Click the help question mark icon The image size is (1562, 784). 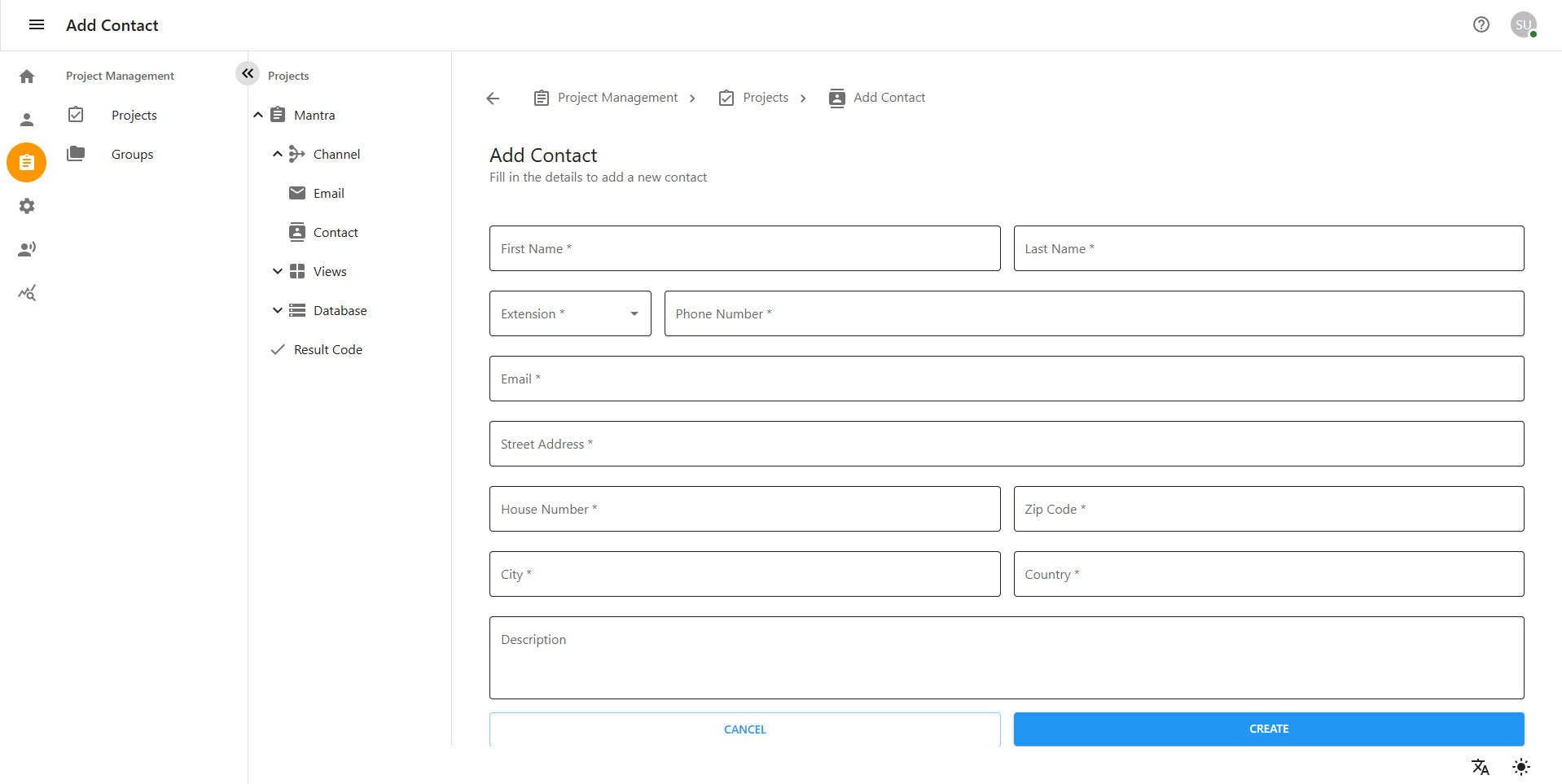pos(1481,24)
